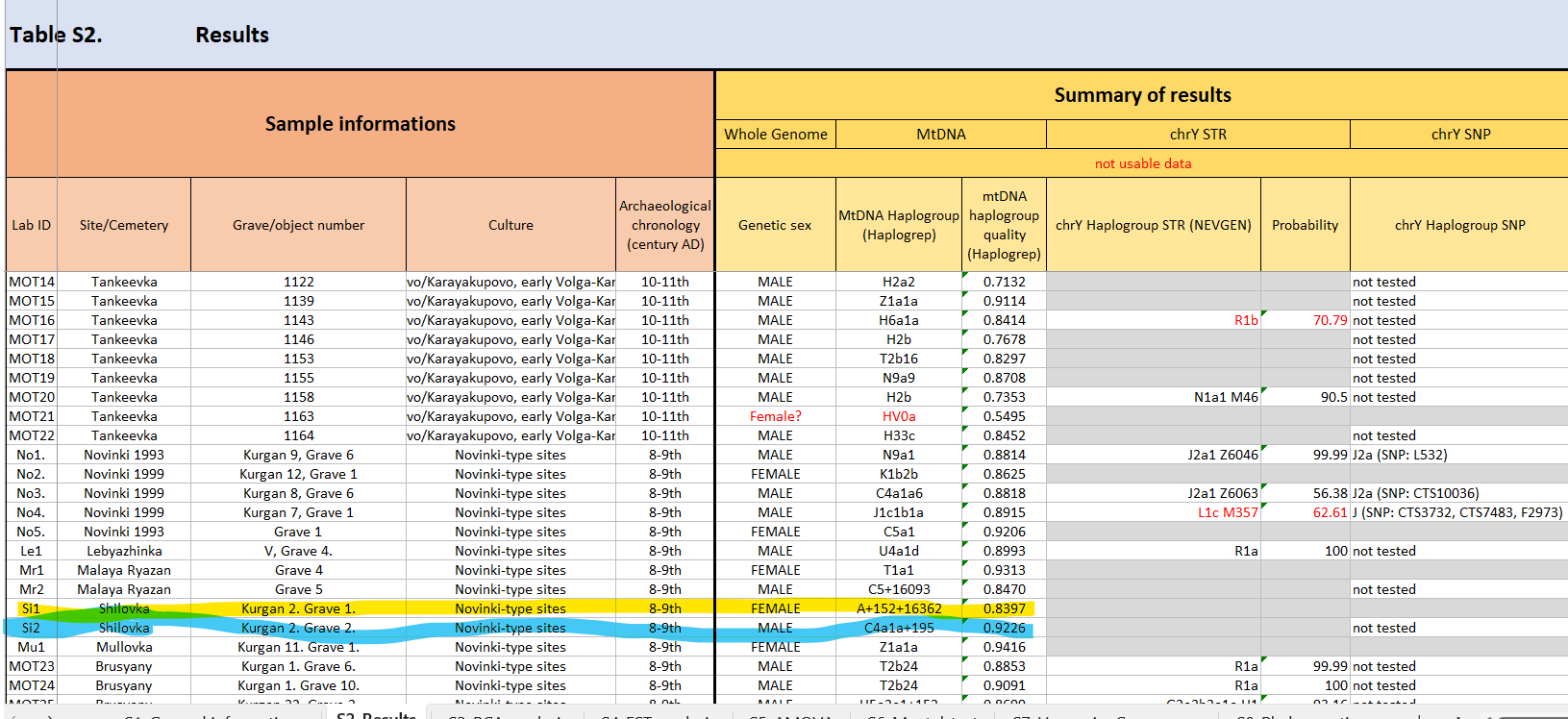Click the 'Summary of results' header cell

[1141, 95]
